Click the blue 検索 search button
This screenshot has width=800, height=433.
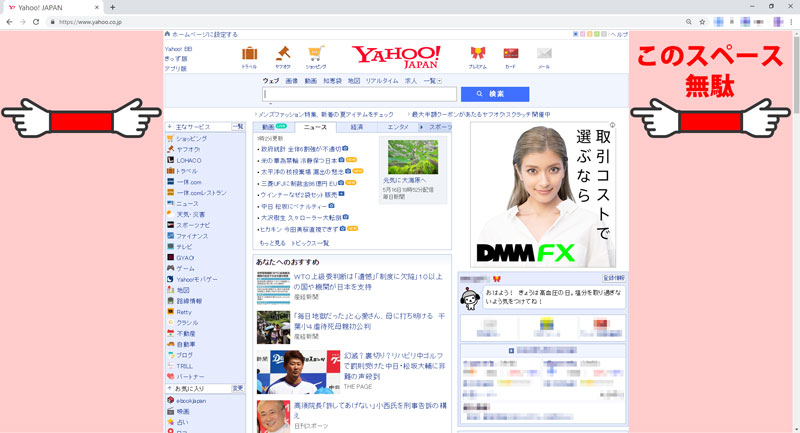tap(495, 94)
